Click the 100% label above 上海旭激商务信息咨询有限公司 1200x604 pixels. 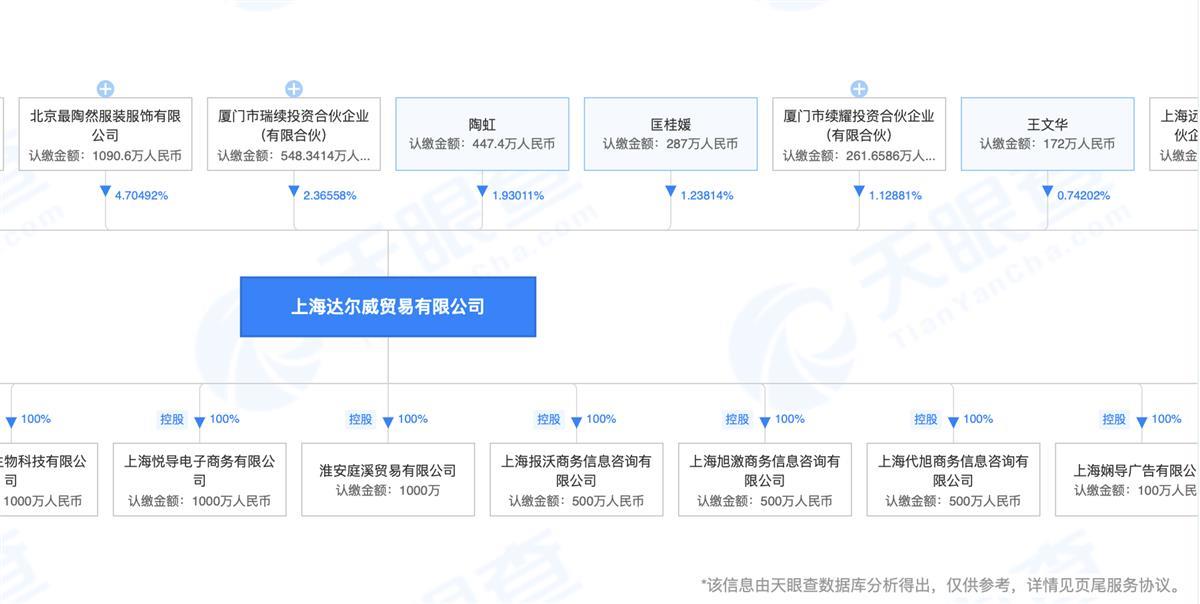(x=790, y=419)
